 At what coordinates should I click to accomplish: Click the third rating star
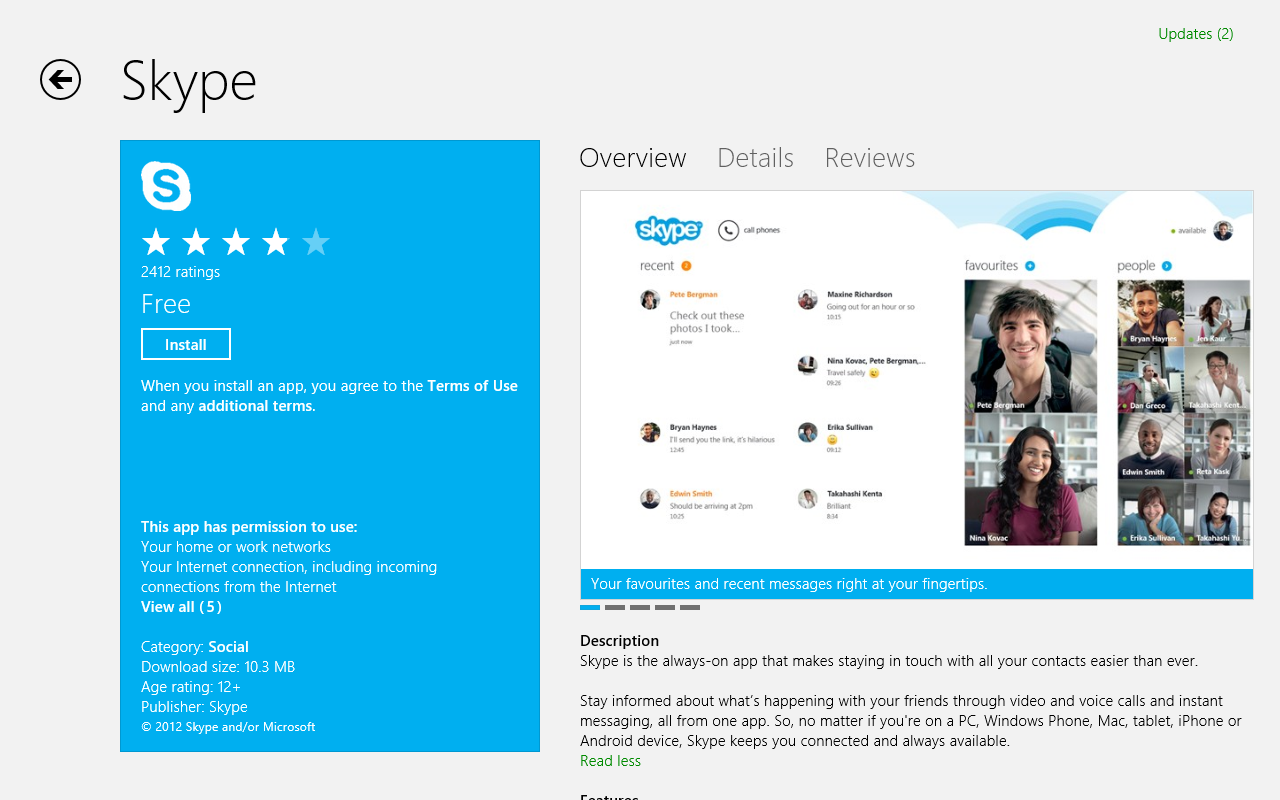(x=236, y=242)
